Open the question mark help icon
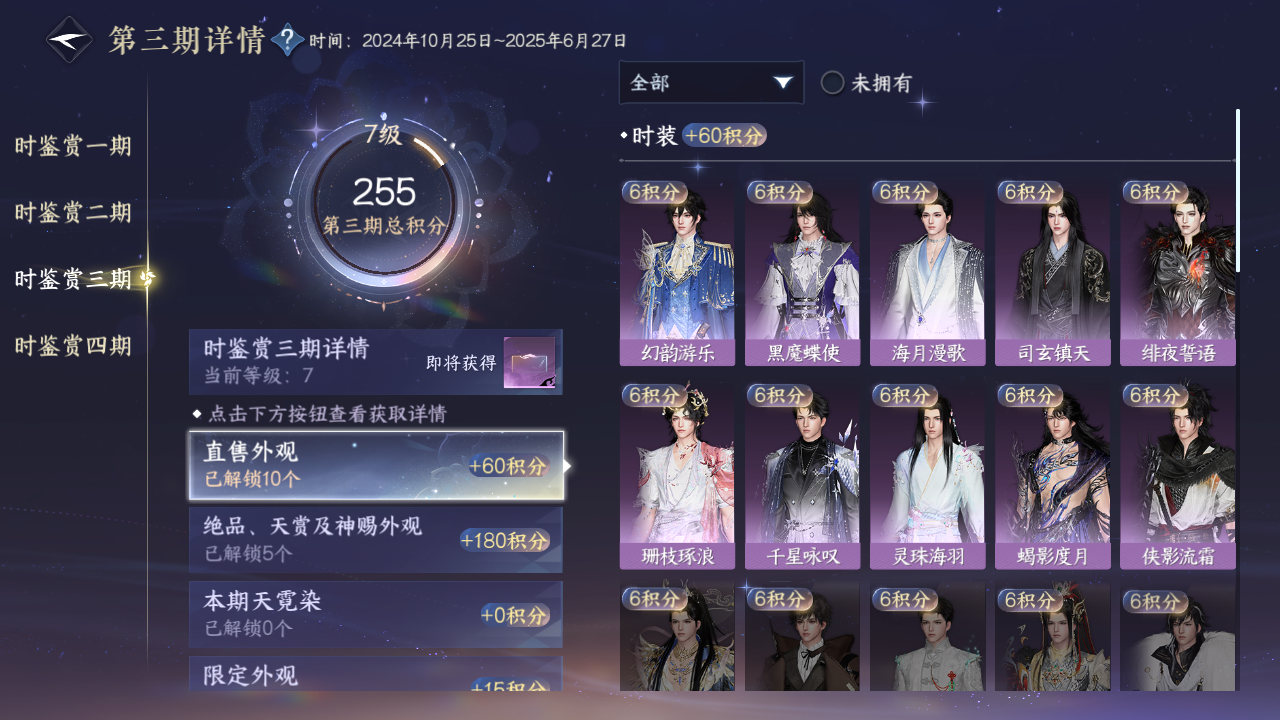 click(288, 40)
